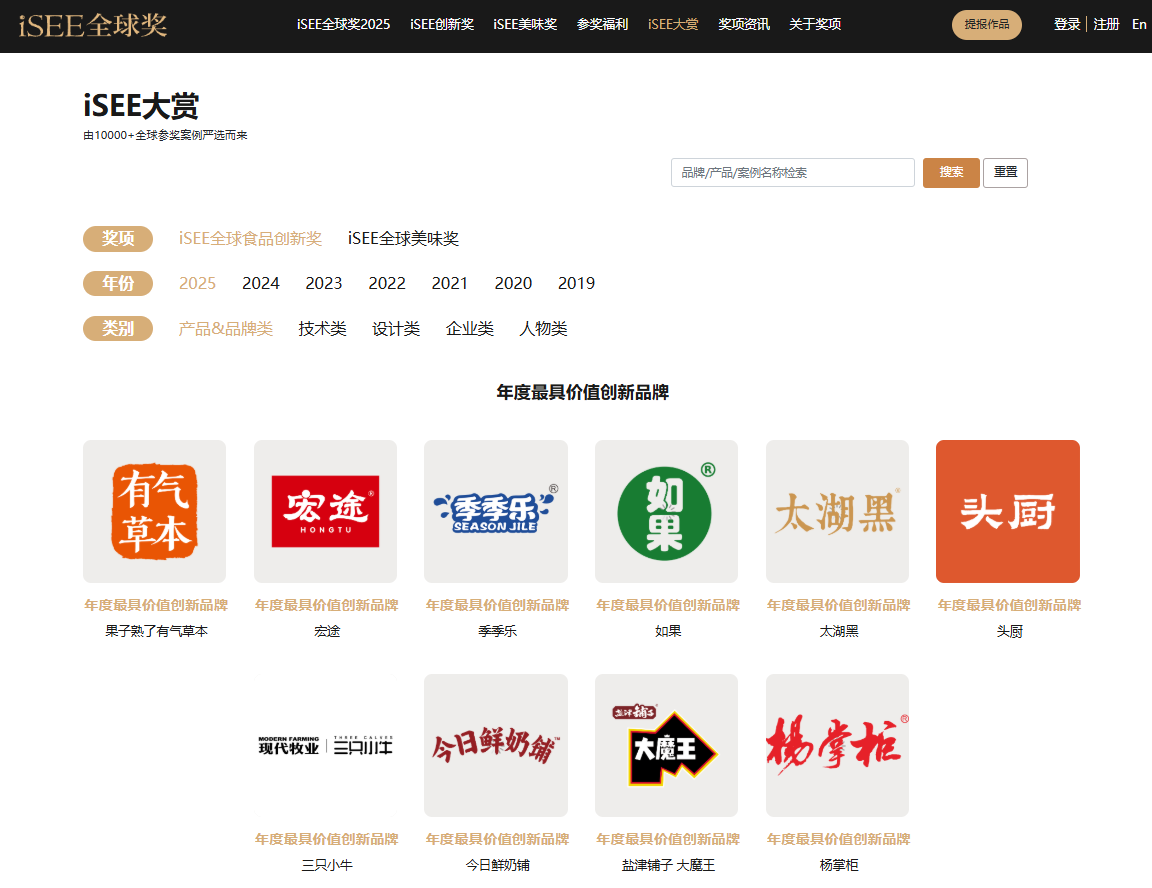
Task: Open iSEE美味奖 nav menu item
Action: (525, 24)
